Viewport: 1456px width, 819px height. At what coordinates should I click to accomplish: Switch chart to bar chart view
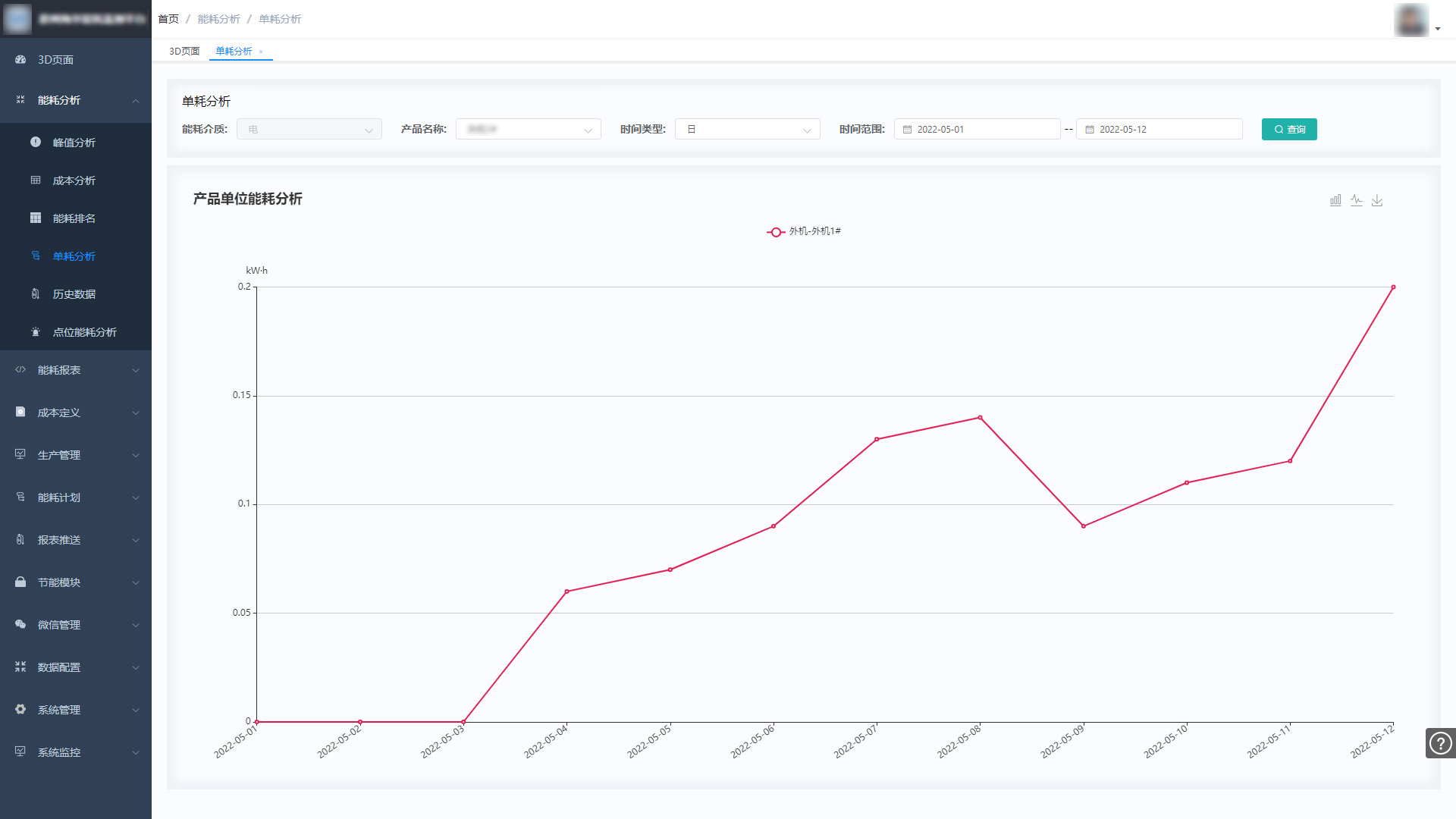pos(1335,200)
